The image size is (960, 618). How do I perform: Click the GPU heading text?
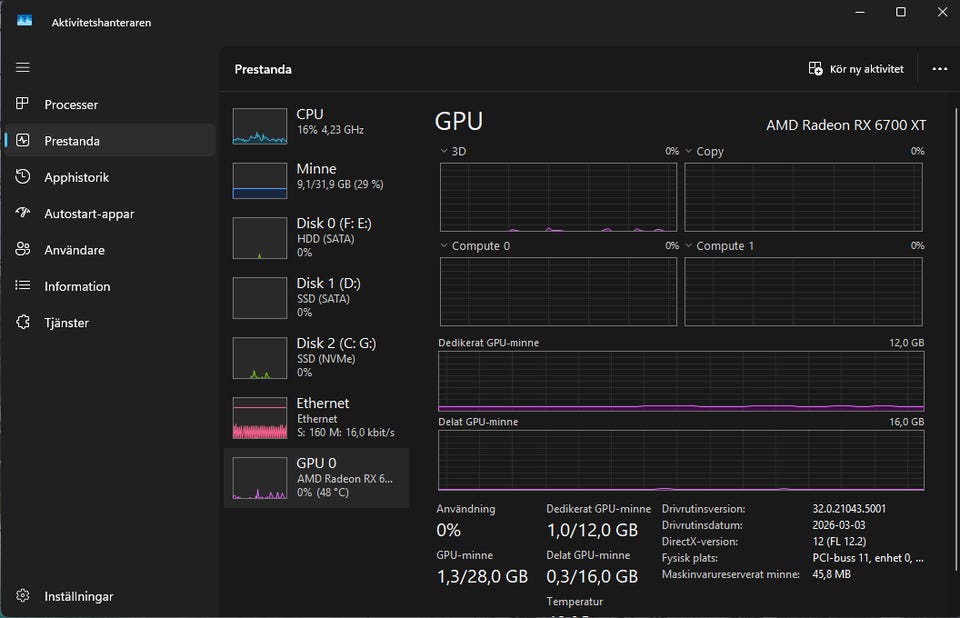pyautogui.click(x=459, y=121)
